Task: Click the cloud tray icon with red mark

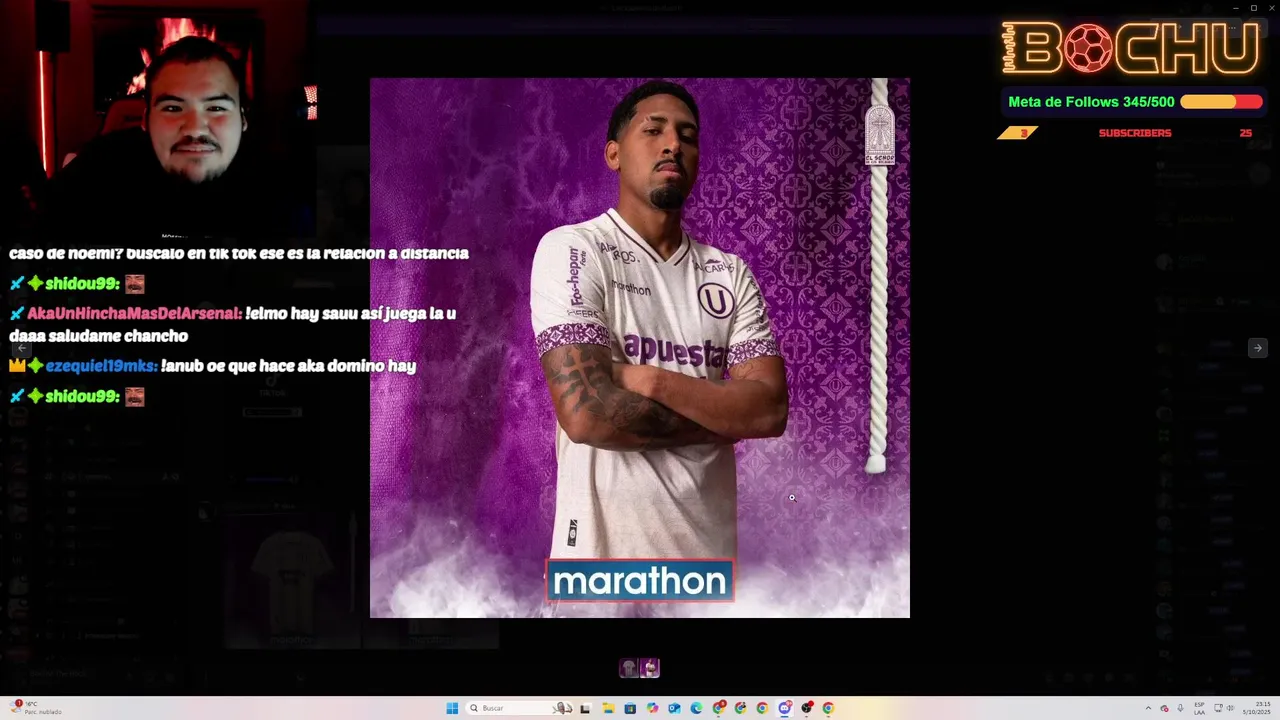Action: [1164, 708]
